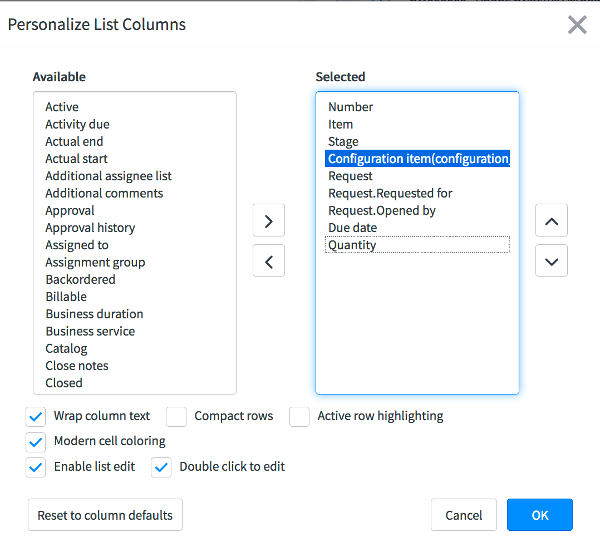
Task: Uncheck the Enable list edit option
Action: click(36, 467)
